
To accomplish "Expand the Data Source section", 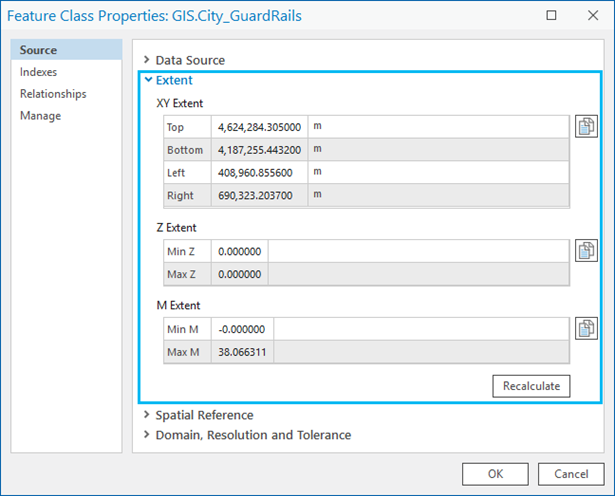I will coord(190,60).
